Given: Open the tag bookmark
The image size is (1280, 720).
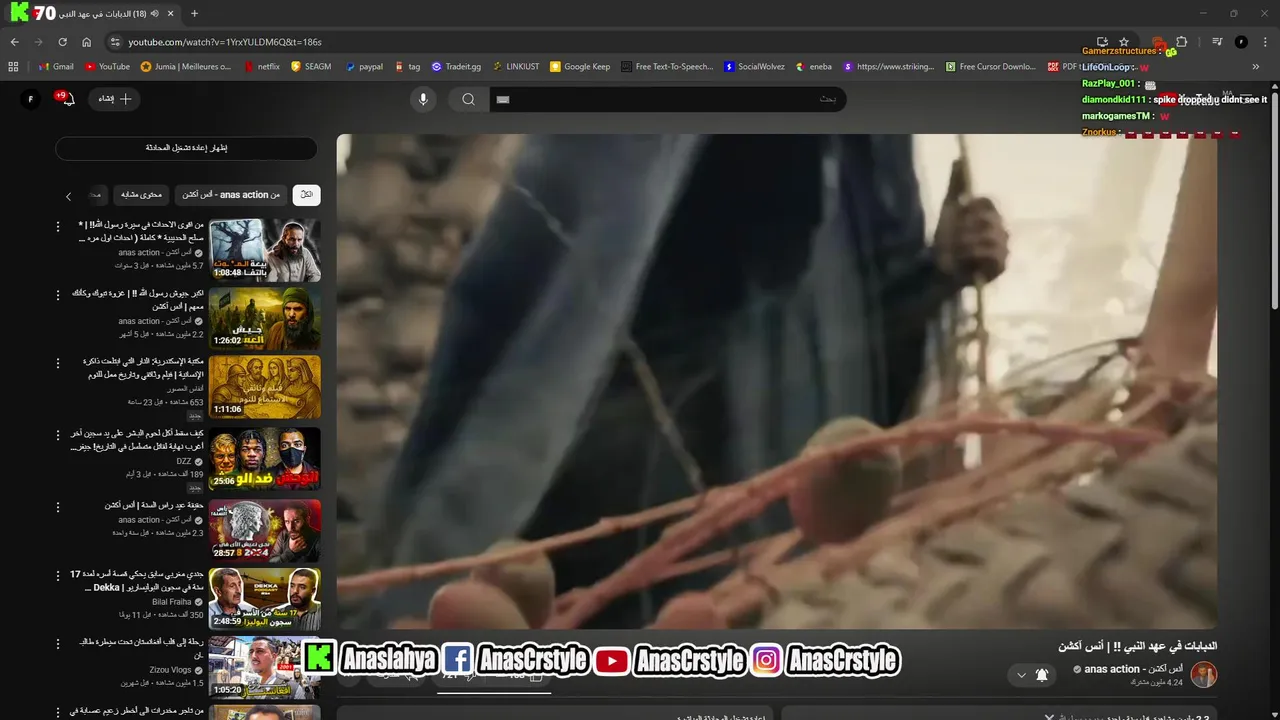Looking at the screenshot, I should (407, 67).
